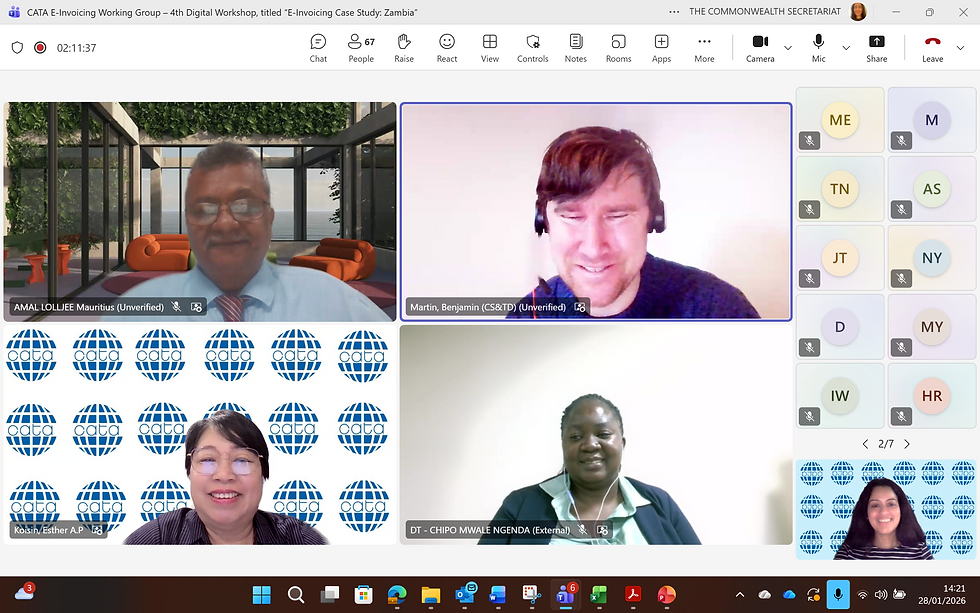The height and width of the screenshot is (613, 980).
Task: Click your self-view video thumbnail
Action: (886, 509)
